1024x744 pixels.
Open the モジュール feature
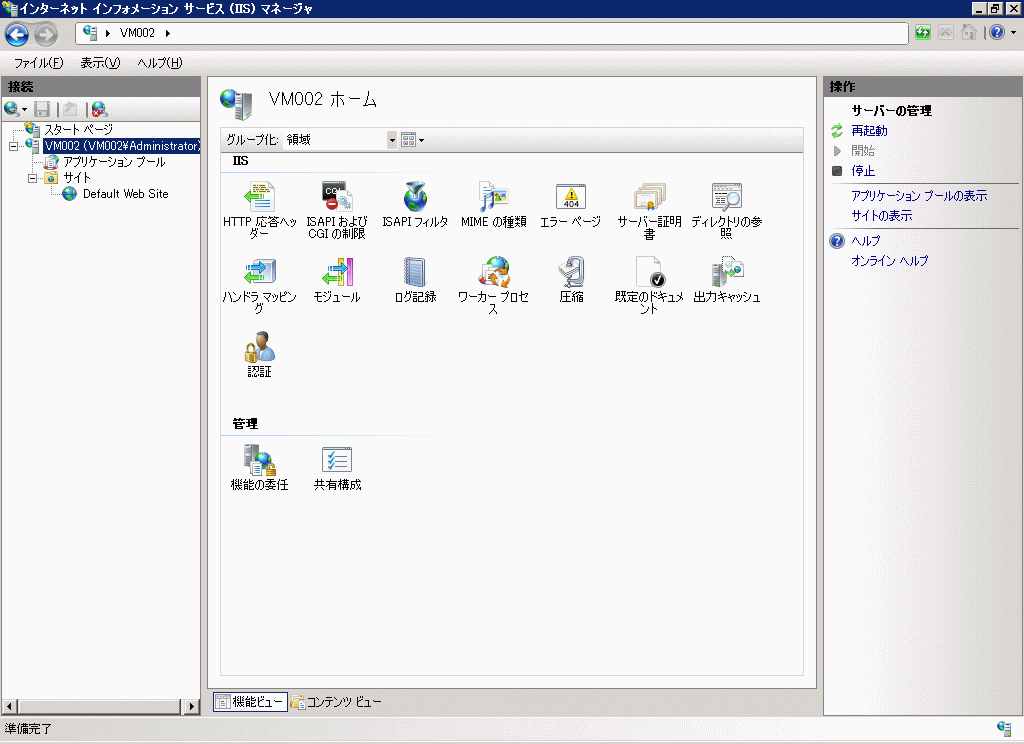point(337,280)
